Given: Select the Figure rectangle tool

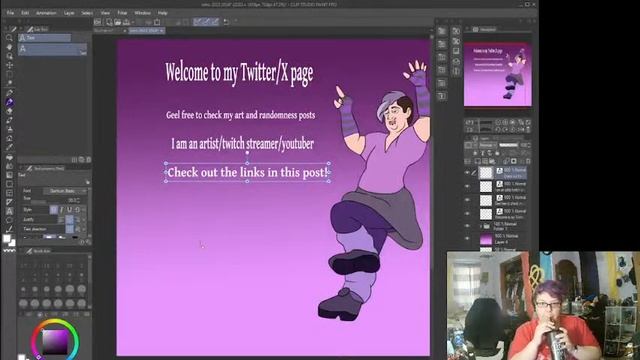Looking at the screenshot, I should (x=9, y=184).
